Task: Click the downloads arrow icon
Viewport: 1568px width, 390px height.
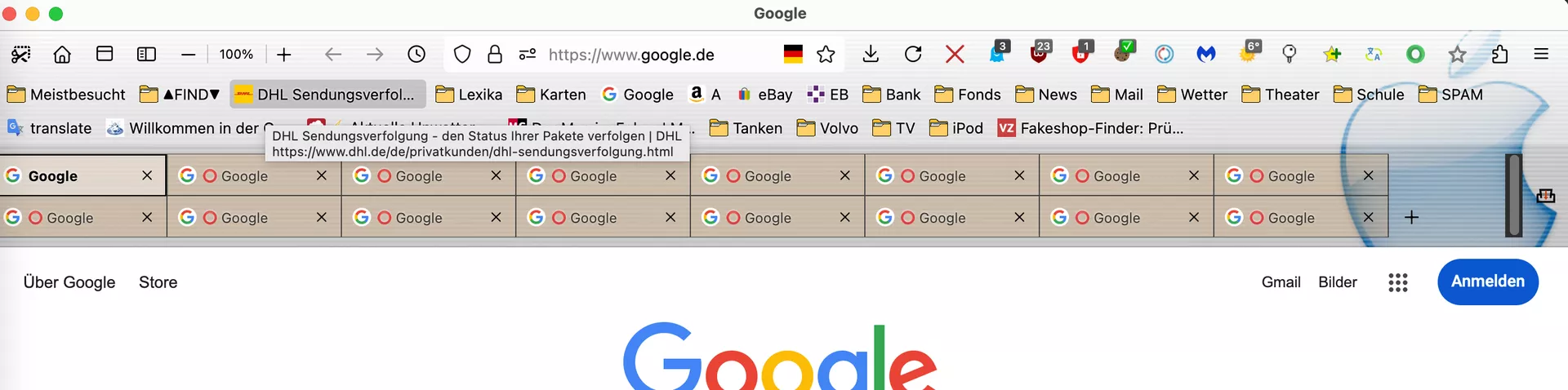Action: tap(871, 55)
